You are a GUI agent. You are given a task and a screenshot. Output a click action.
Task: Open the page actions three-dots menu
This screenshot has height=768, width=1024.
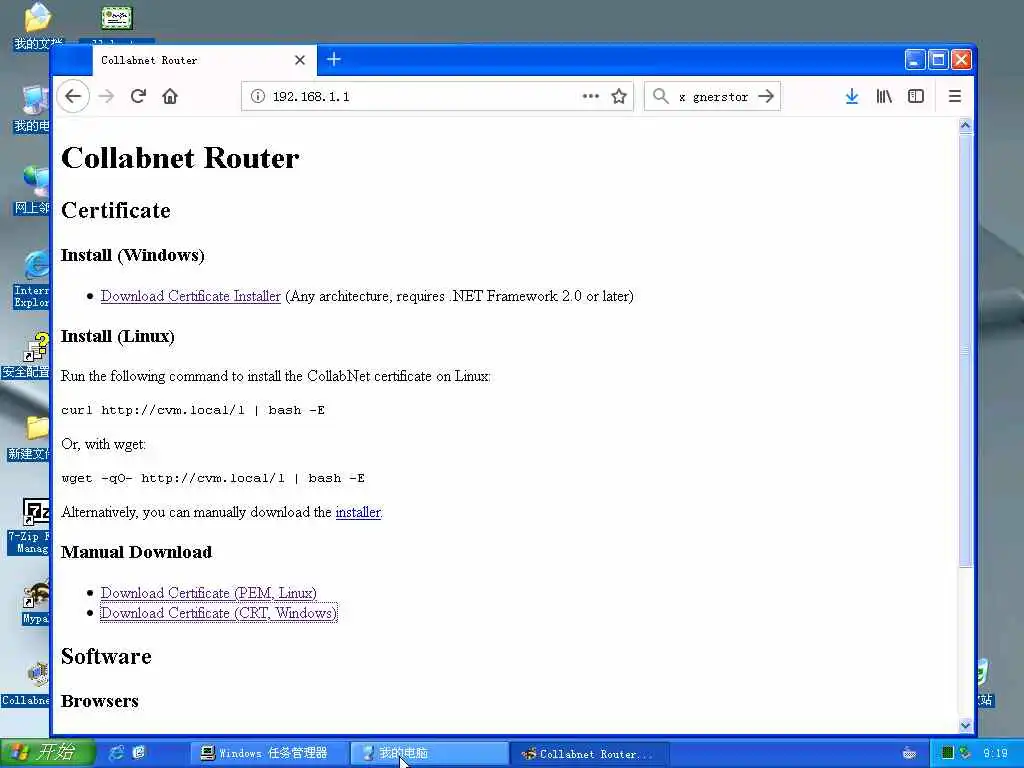pos(590,96)
